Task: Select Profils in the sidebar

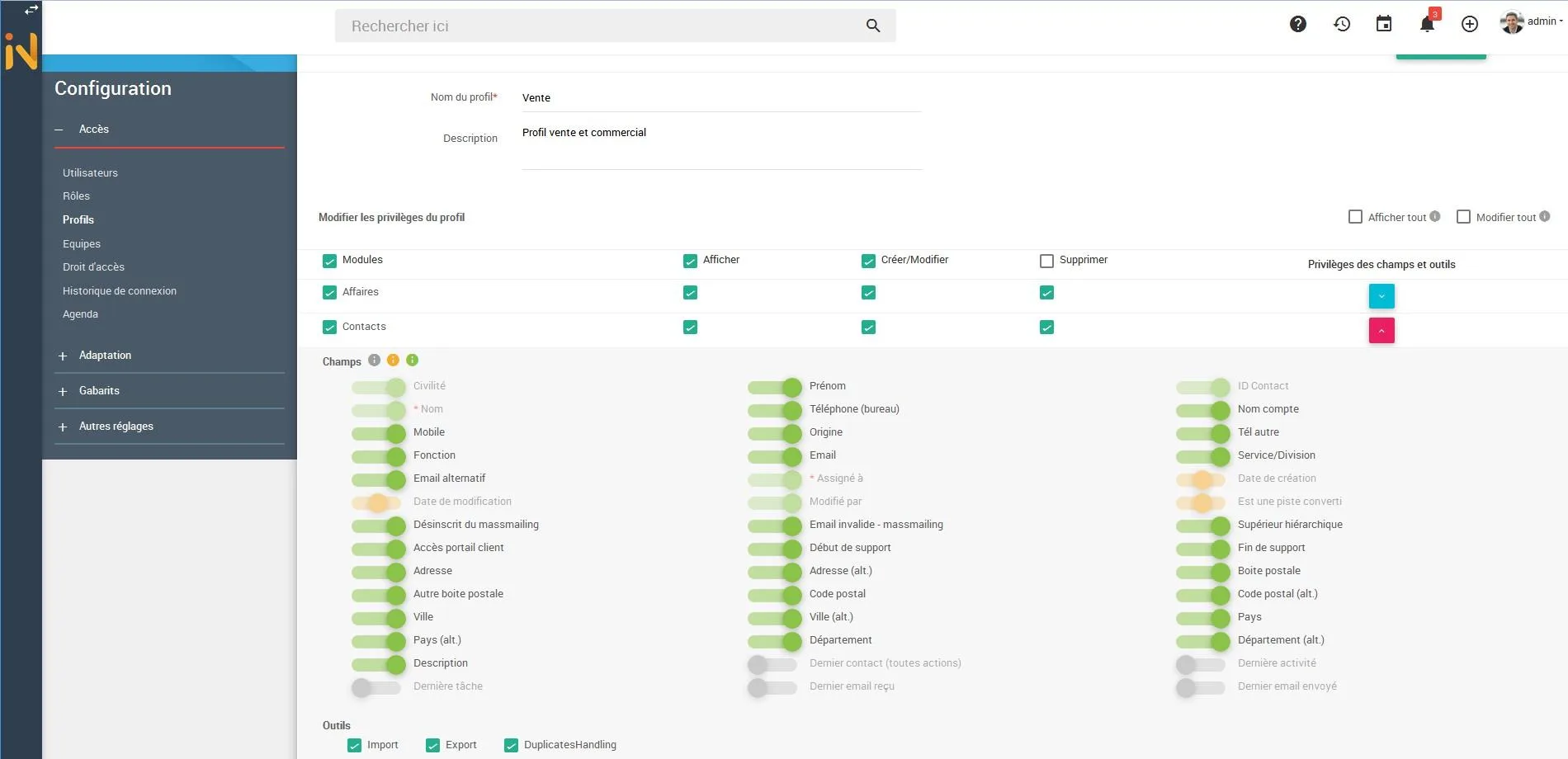Action: (x=78, y=219)
